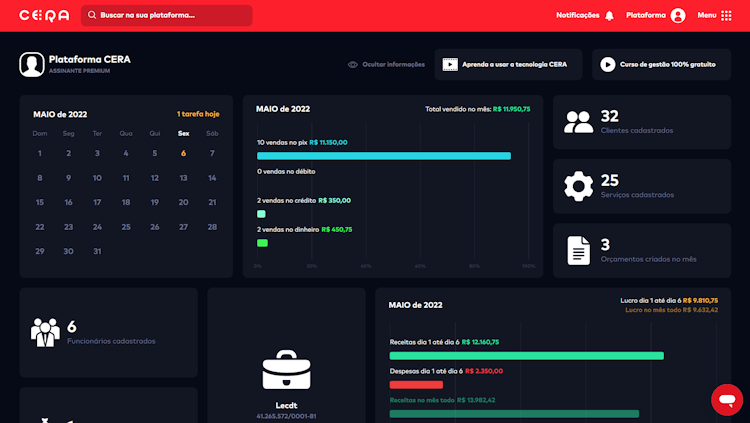Click the video film icon in Aprenda button
750x423 pixels.
[x=450, y=65]
